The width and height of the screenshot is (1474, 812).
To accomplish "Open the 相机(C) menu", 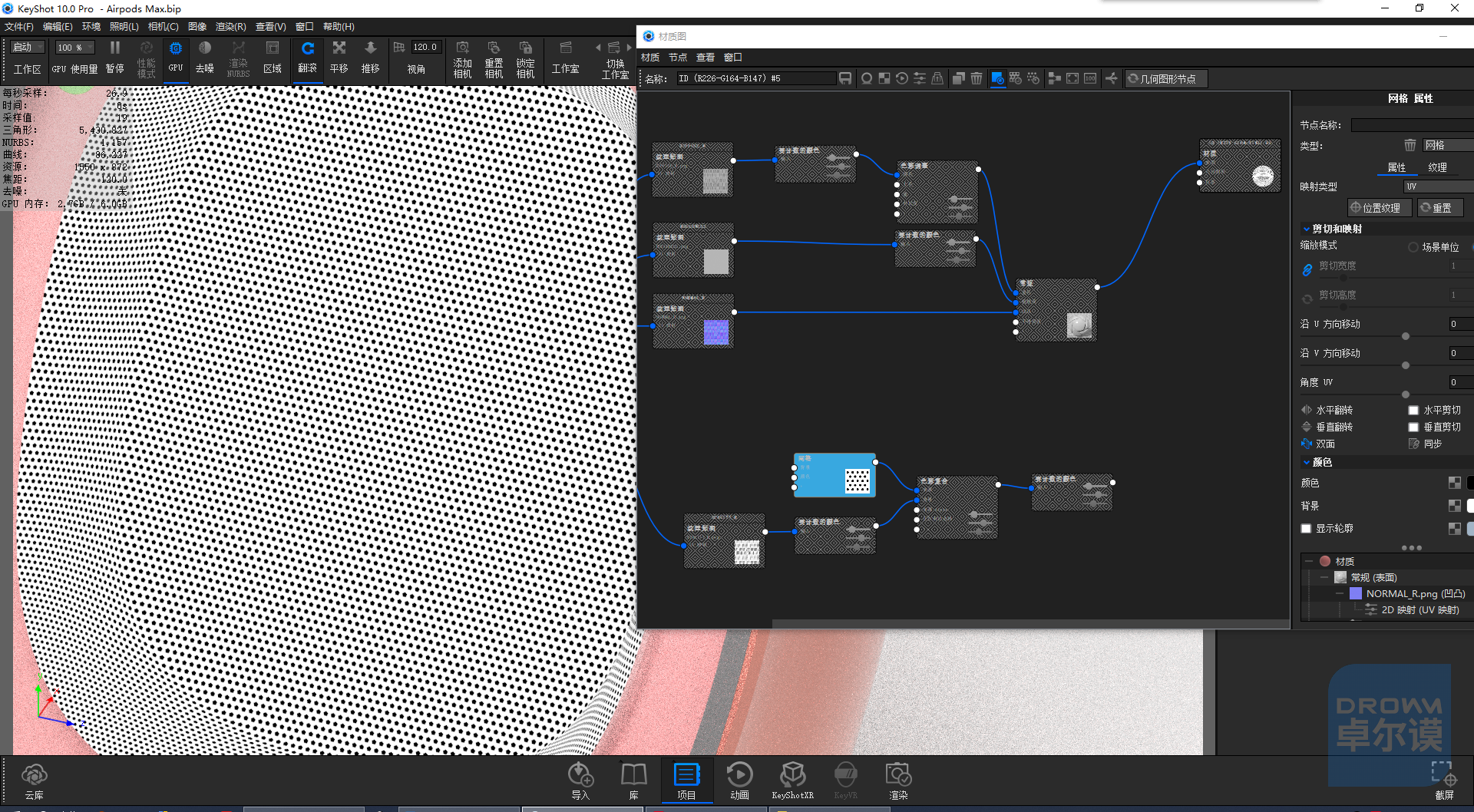I will pyautogui.click(x=163, y=27).
